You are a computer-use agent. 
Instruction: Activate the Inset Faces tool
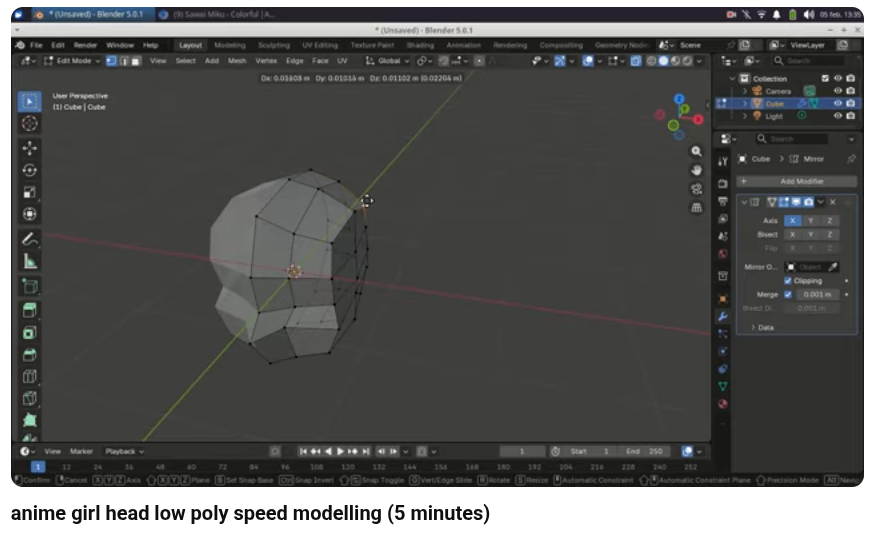point(30,333)
